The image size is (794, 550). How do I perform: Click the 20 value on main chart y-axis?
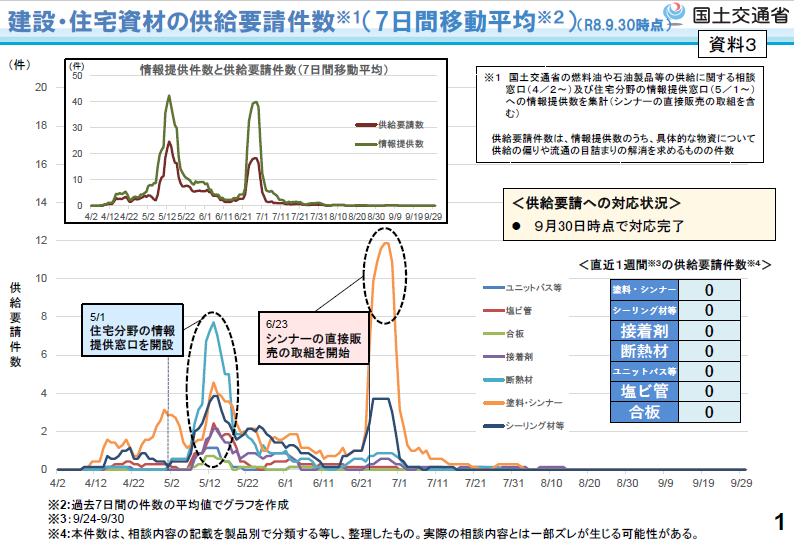tap(41, 87)
